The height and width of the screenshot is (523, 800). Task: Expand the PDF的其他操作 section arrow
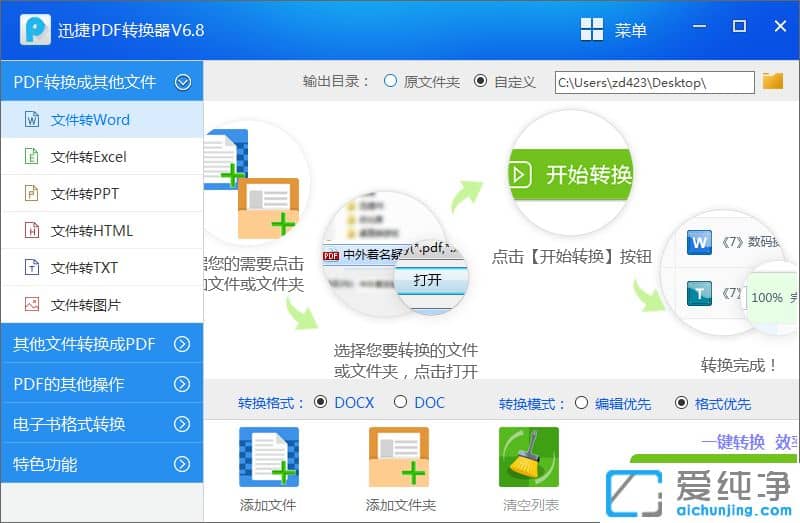(x=182, y=384)
